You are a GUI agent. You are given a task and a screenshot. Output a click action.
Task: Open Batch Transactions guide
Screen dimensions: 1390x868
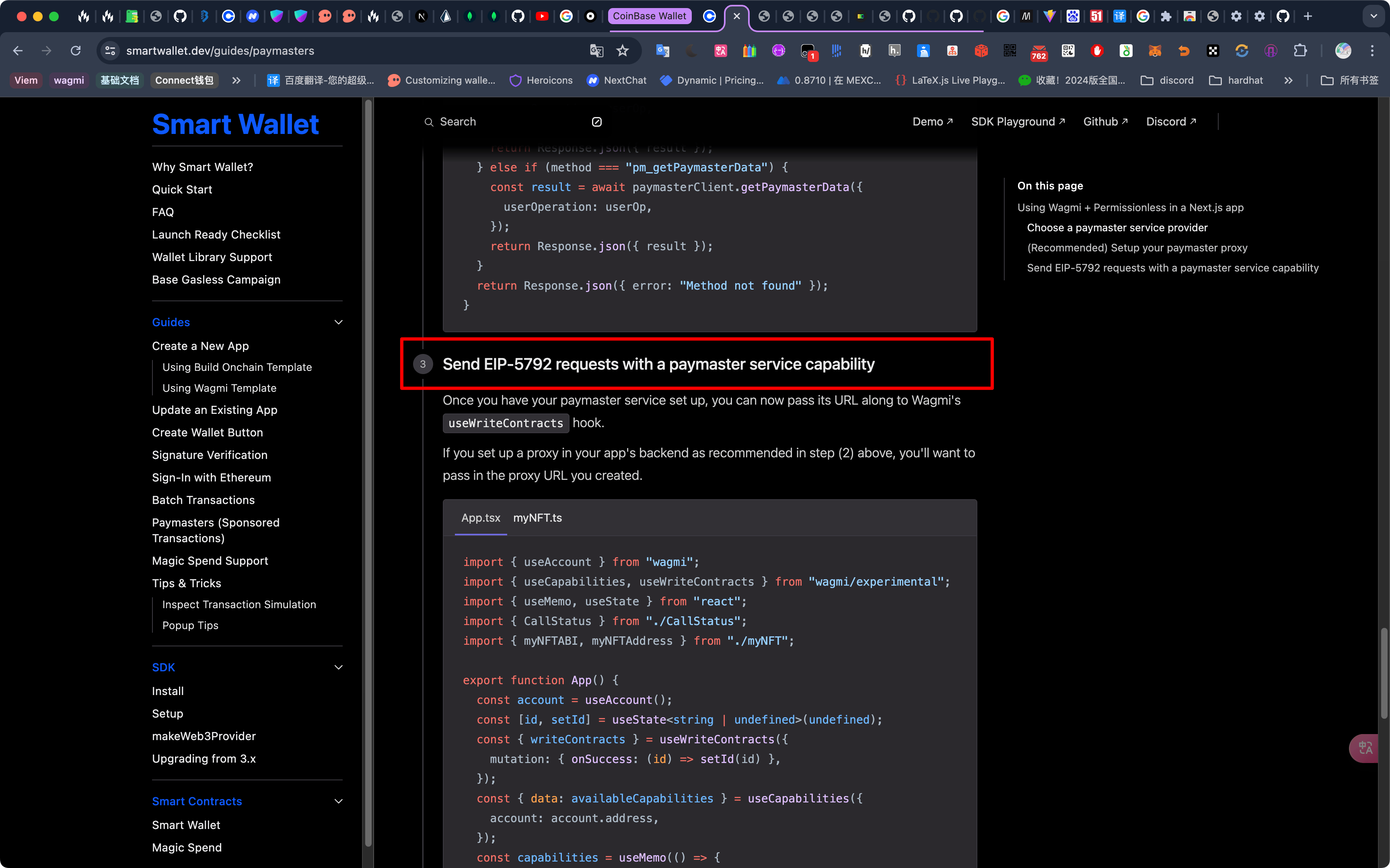point(204,500)
